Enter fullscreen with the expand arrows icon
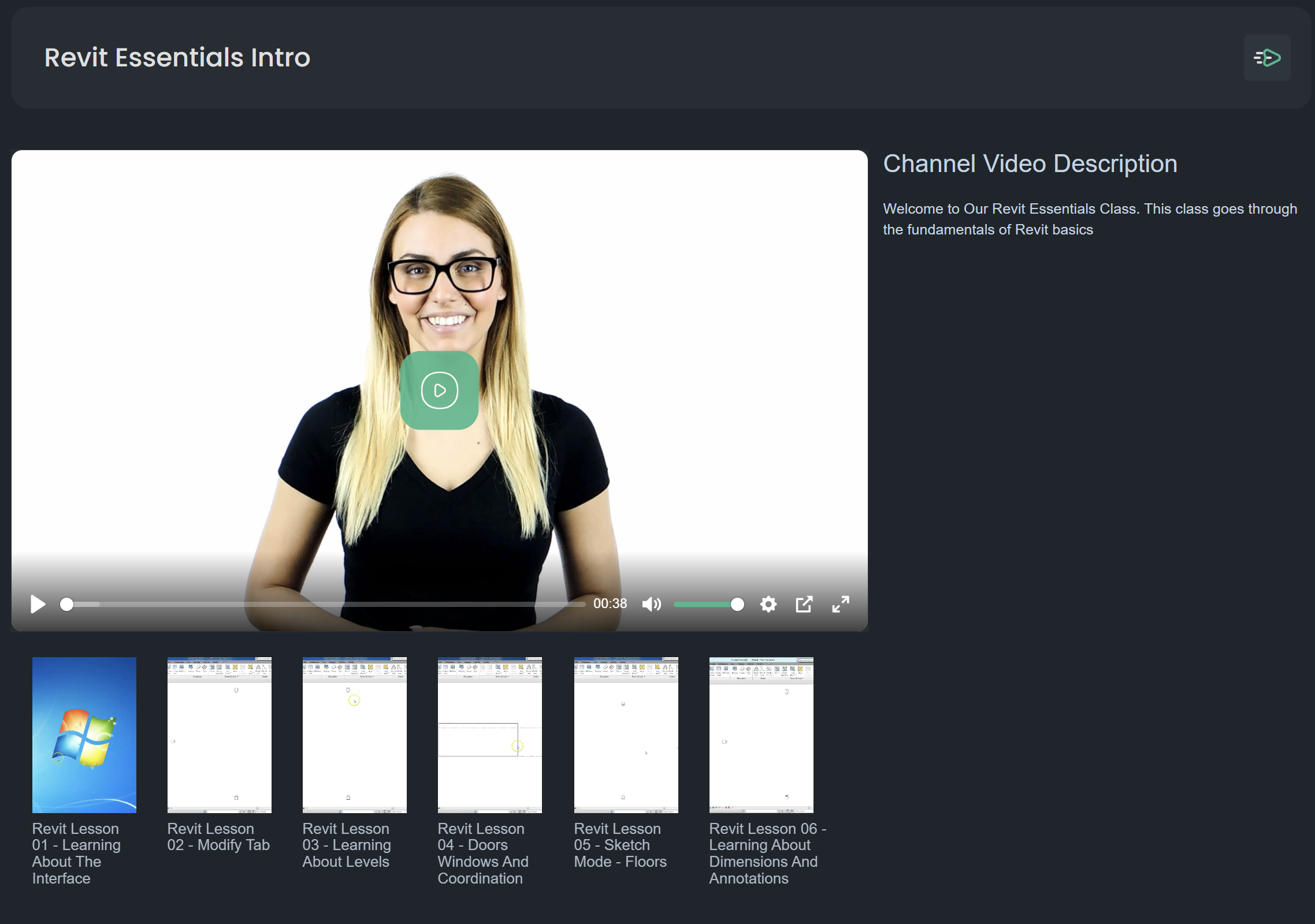Viewport: 1315px width, 924px height. [x=840, y=604]
